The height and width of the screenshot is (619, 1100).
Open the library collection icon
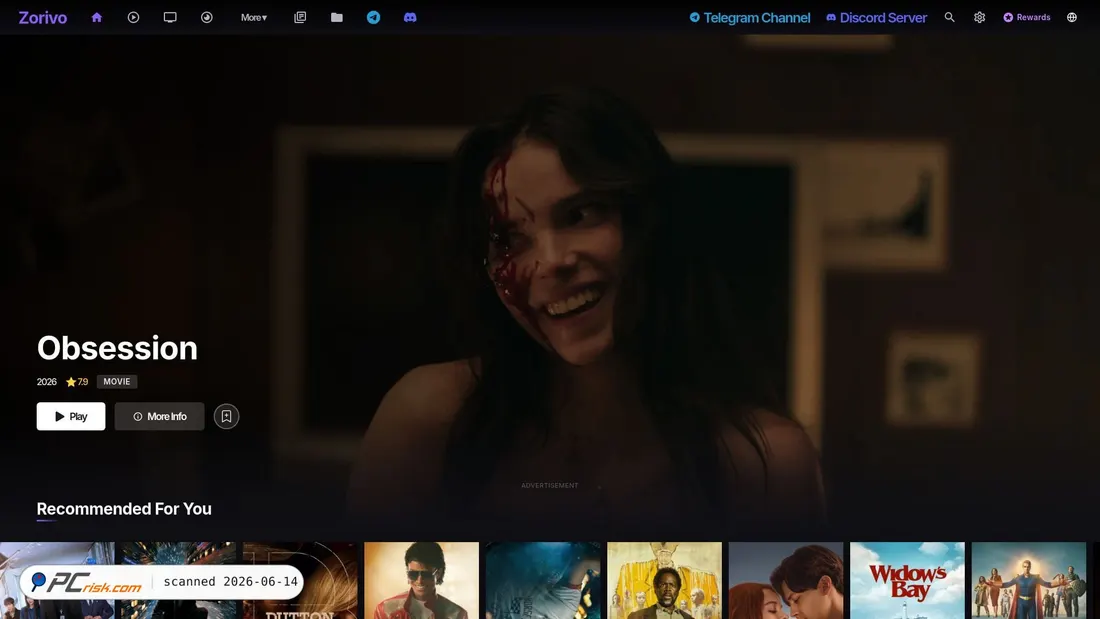pos(300,18)
